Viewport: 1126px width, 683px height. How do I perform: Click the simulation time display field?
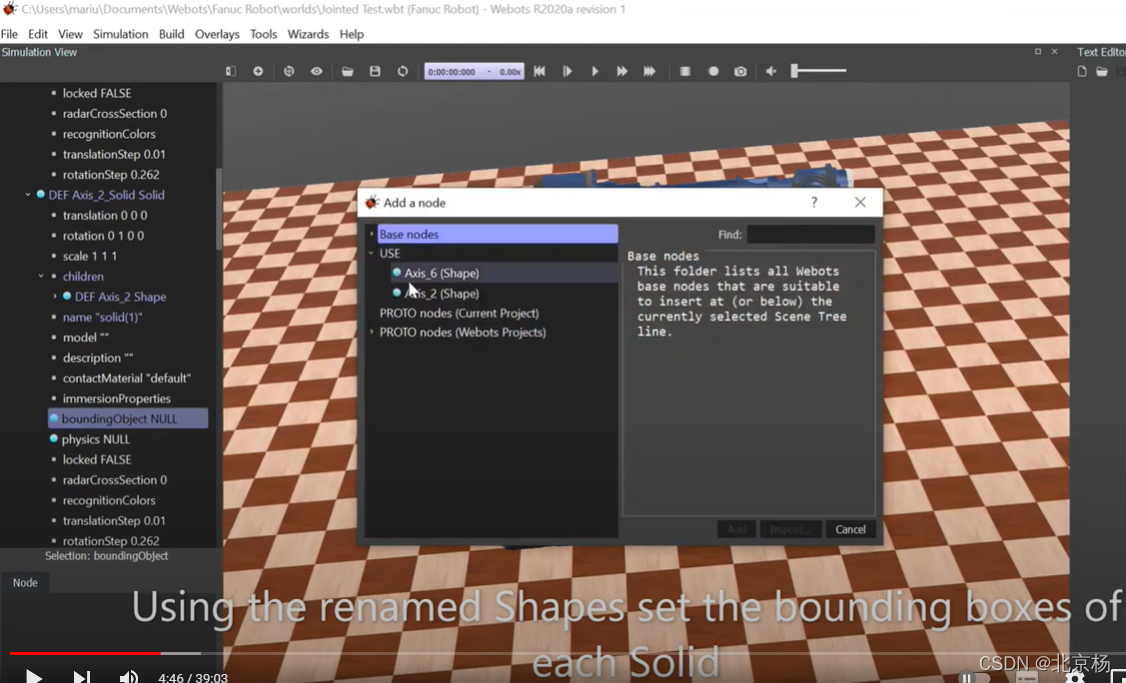474,71
